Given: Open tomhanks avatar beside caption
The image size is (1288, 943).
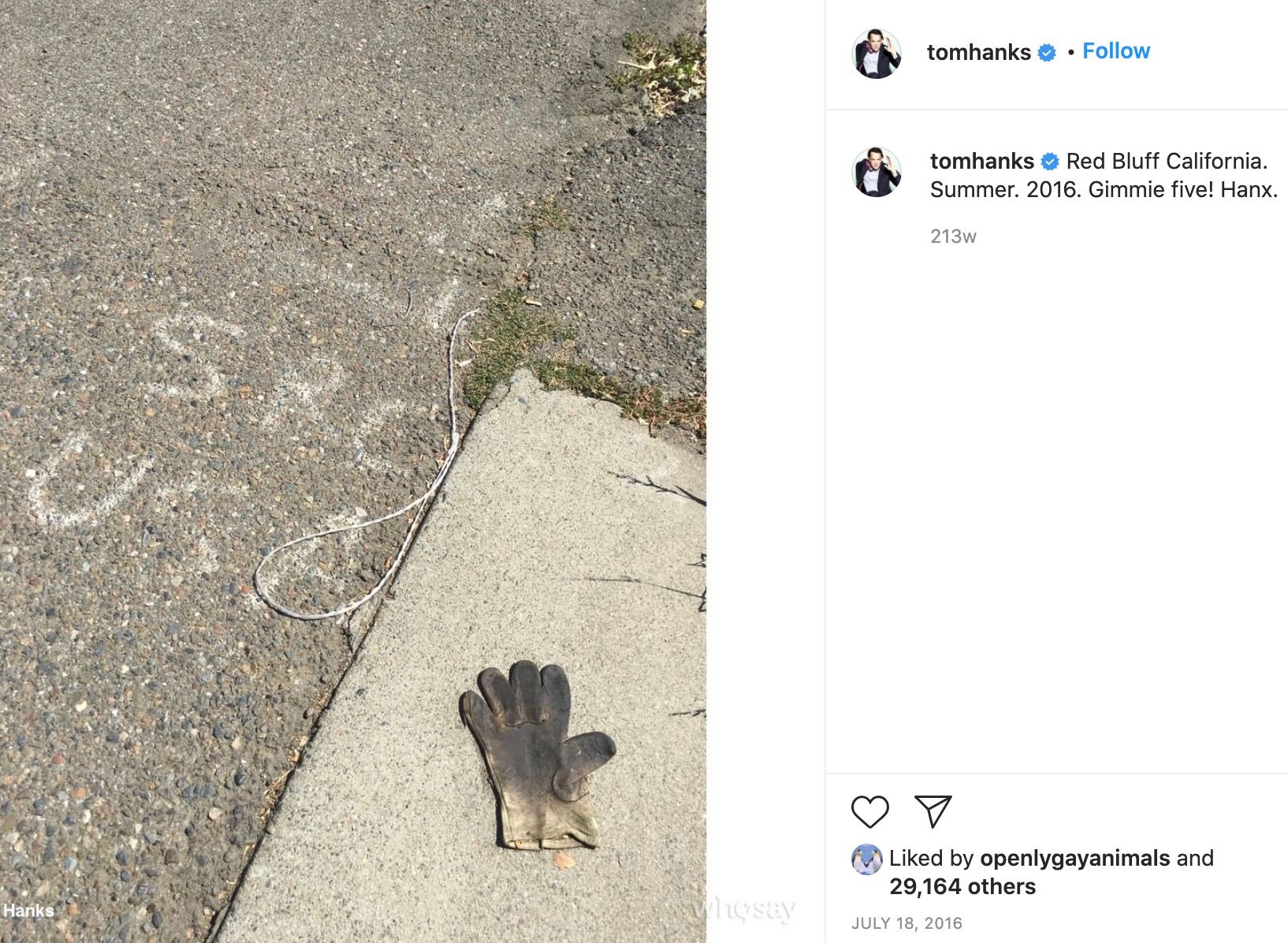Looking at the screenshot, I should click(x=877, y=171).
